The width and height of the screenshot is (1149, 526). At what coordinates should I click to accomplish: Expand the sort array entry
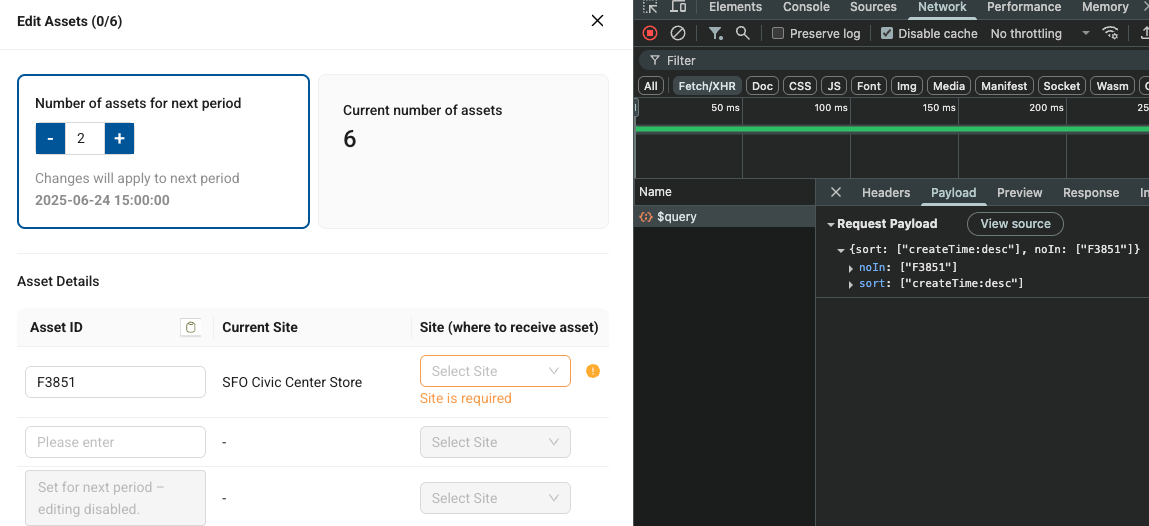[851, 284]
